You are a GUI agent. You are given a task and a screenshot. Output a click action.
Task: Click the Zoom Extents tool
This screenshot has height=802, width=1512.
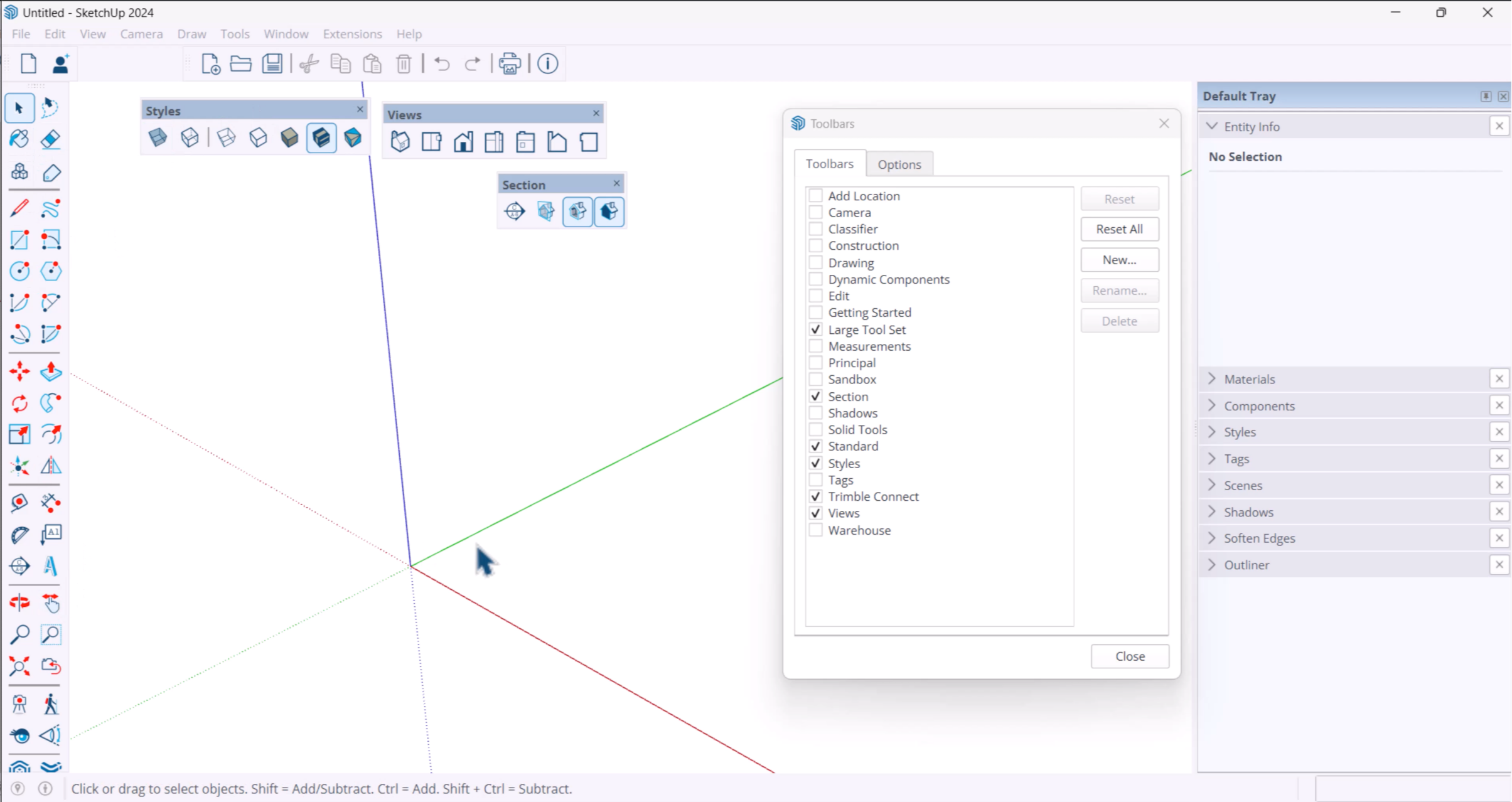(19, 666)
